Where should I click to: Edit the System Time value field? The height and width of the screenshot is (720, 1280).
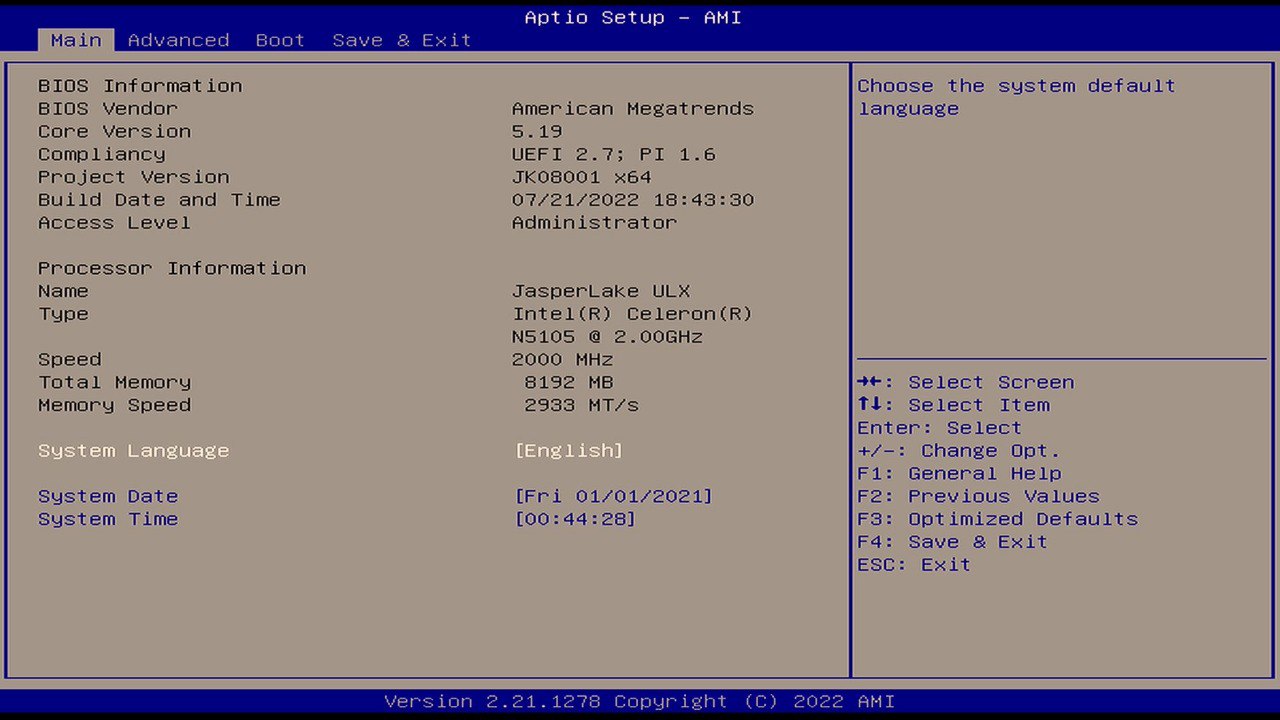click(575, 519)
